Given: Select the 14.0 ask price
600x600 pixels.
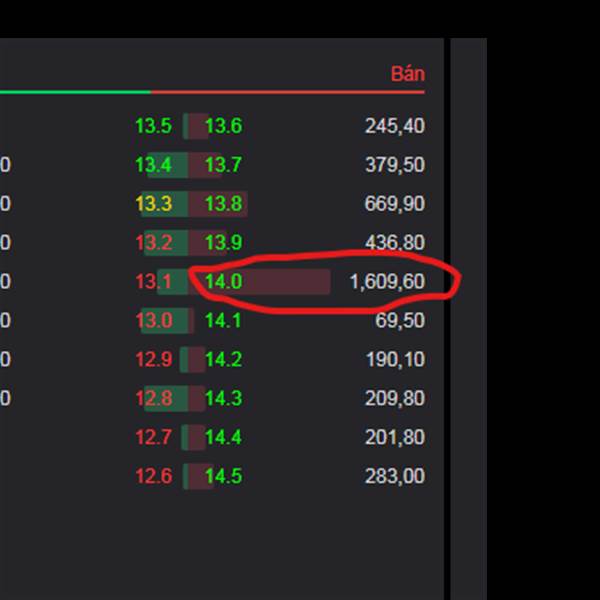Looking at the screenshot, I should (x=224, y=281).
